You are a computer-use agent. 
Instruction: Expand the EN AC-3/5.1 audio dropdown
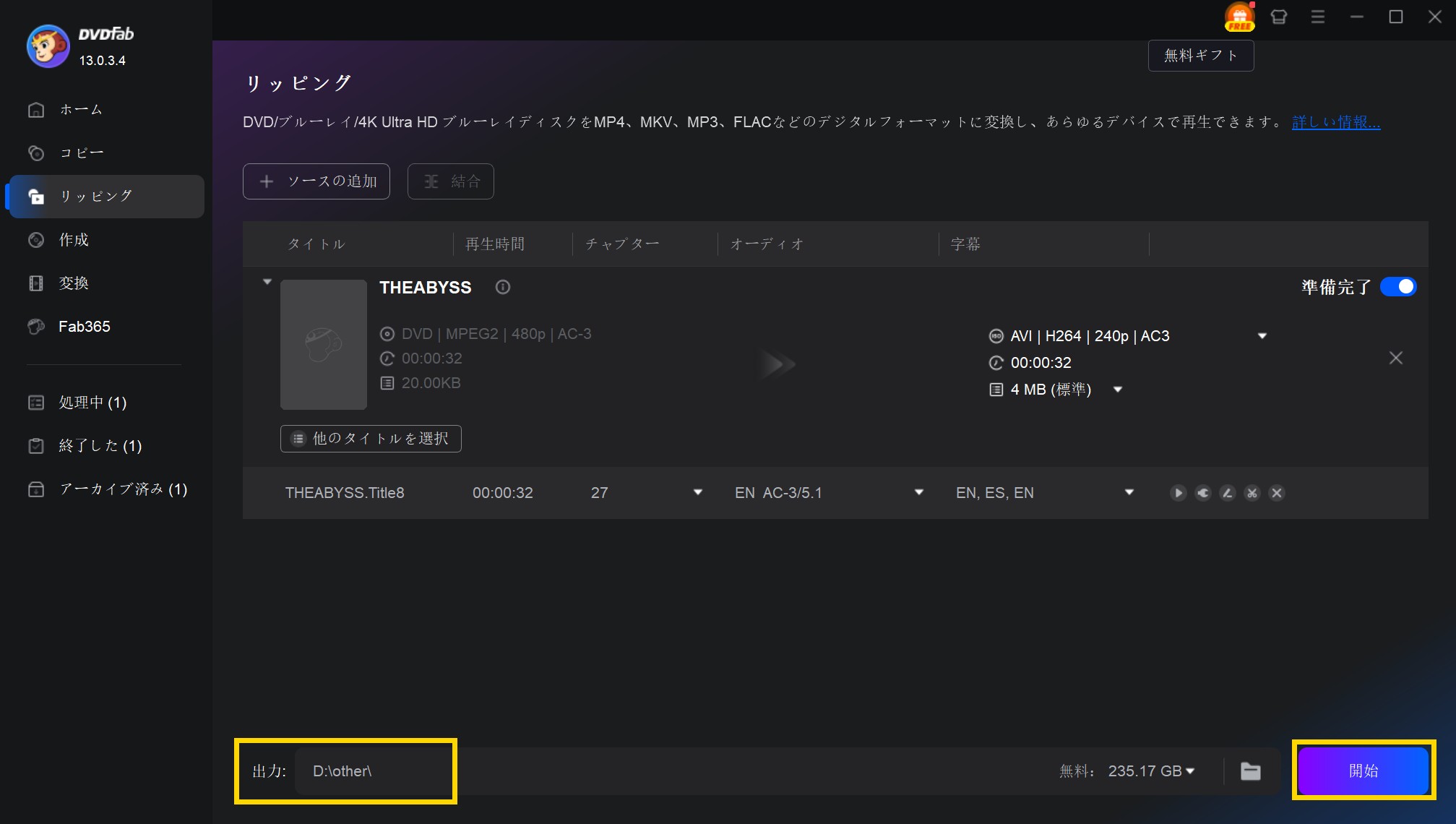click(919, 493)
